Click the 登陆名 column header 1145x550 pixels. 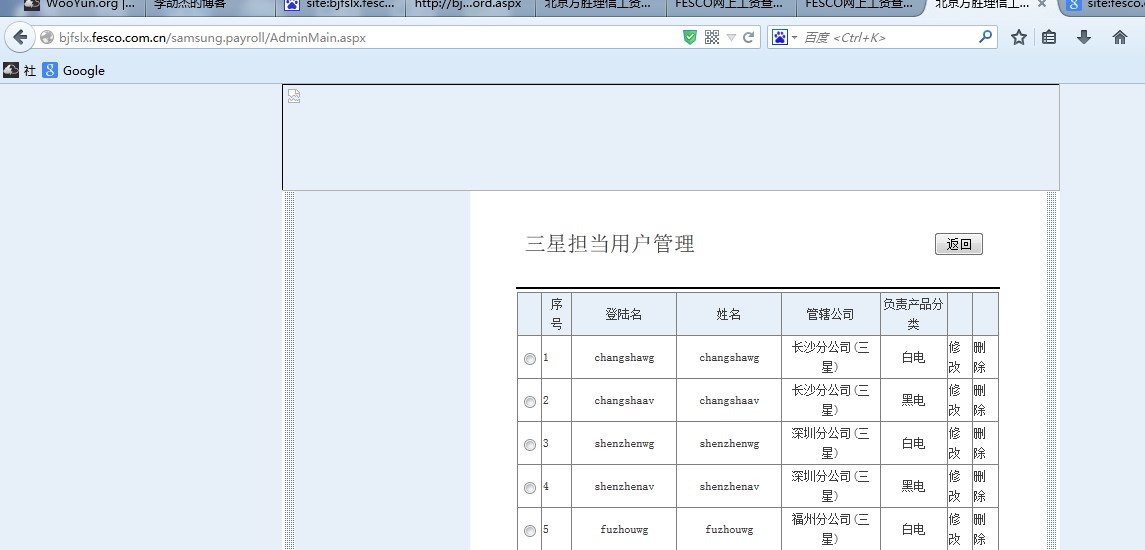[x=624, y=314]
